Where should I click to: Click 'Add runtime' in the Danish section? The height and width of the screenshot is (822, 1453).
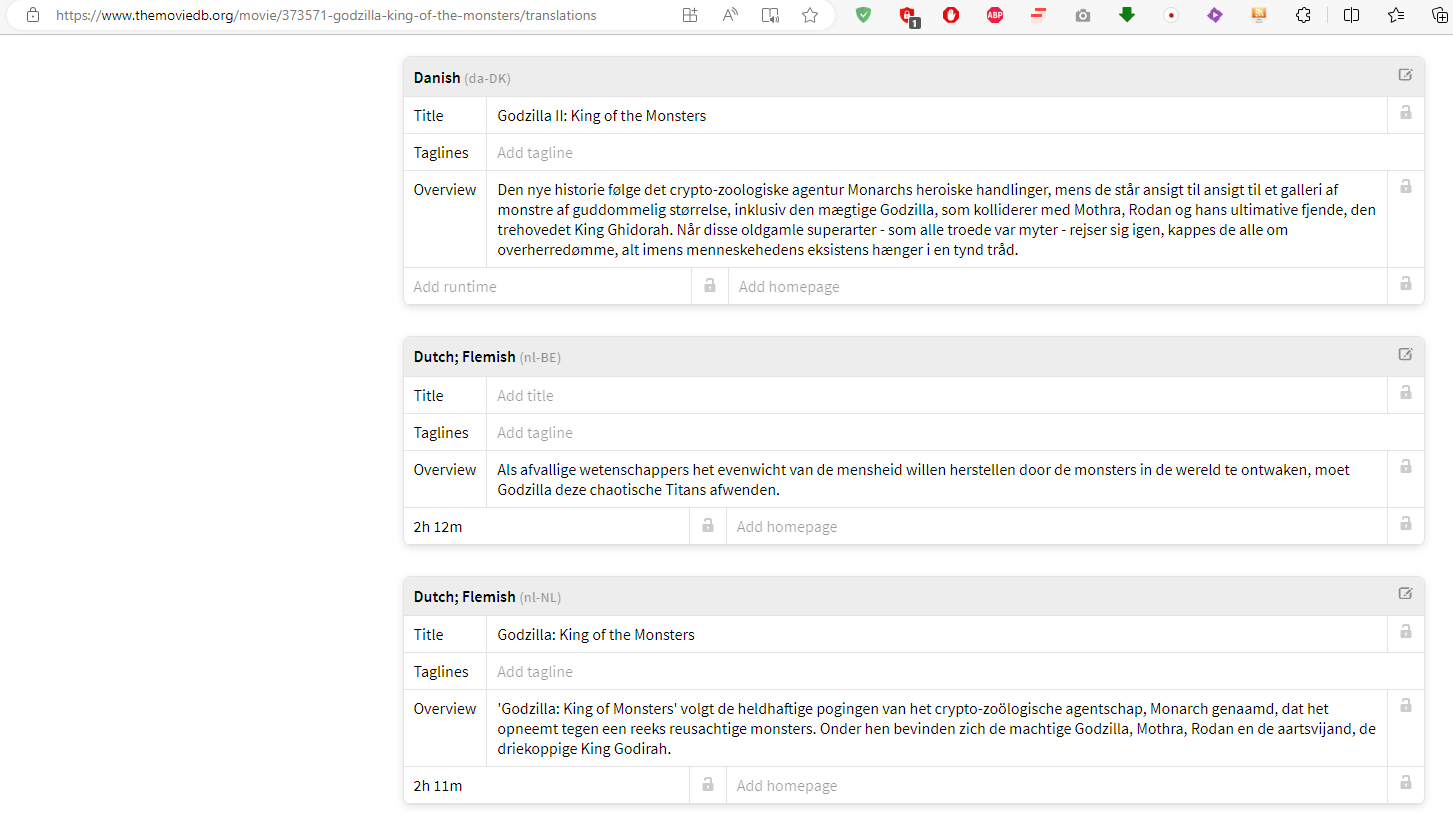click(455, 287)
